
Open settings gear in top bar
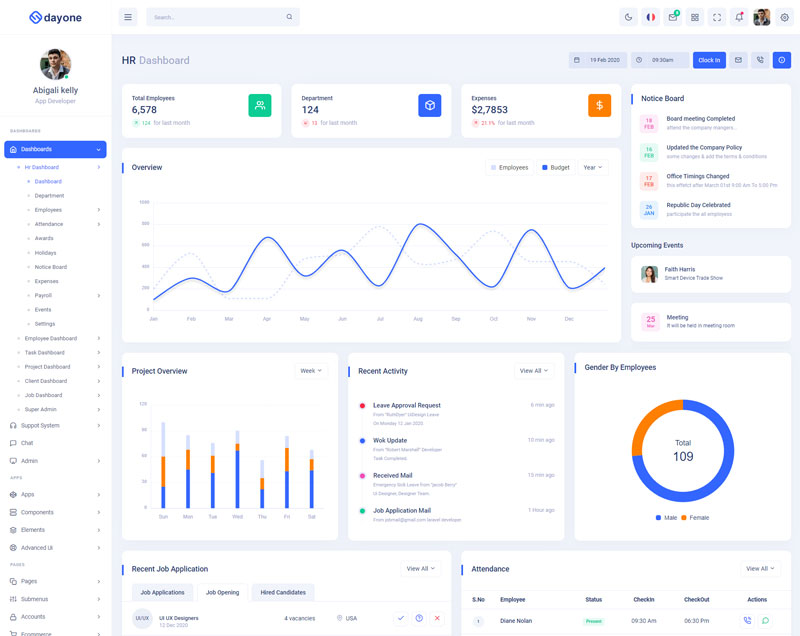pyautogui.click(x=784, y=17)
